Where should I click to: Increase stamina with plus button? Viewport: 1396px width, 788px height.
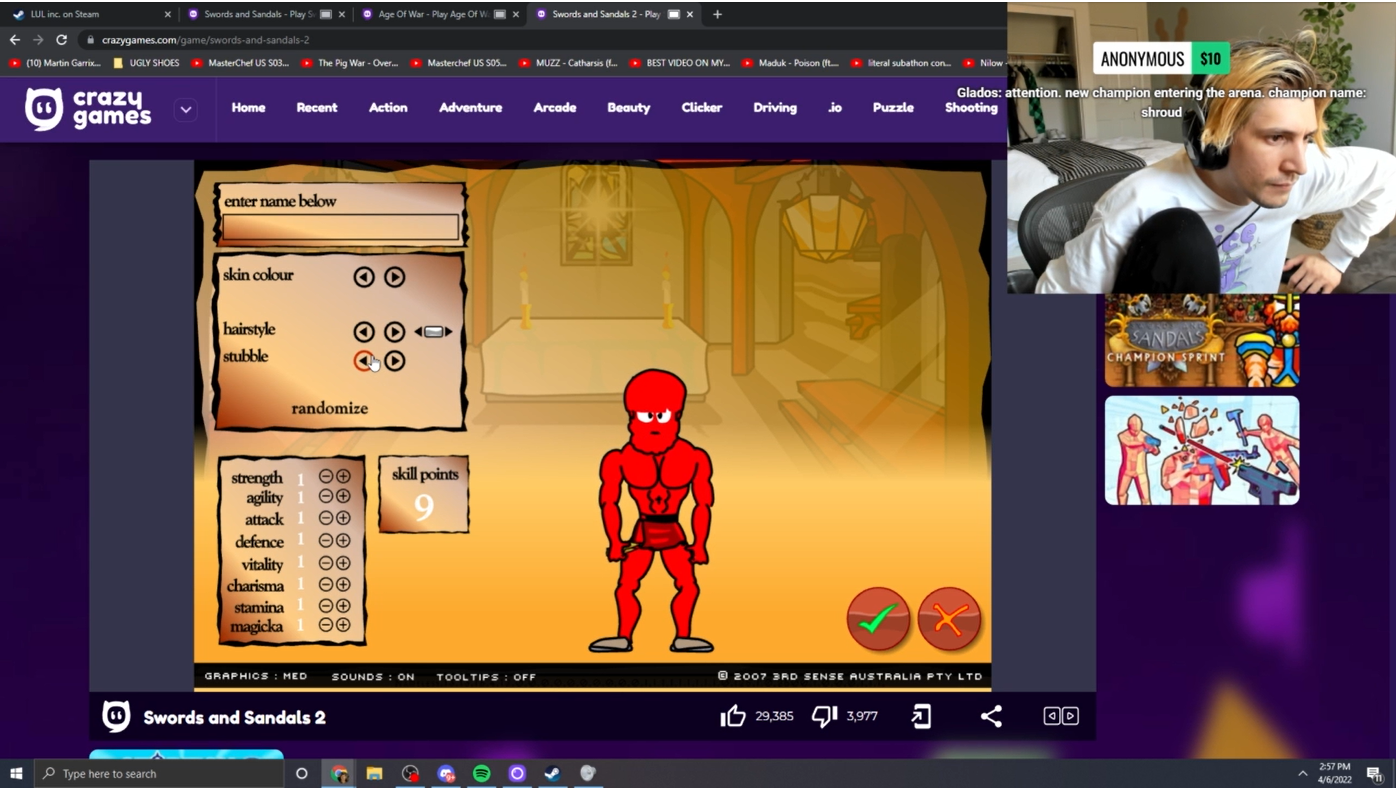click(x=343, y=605)
